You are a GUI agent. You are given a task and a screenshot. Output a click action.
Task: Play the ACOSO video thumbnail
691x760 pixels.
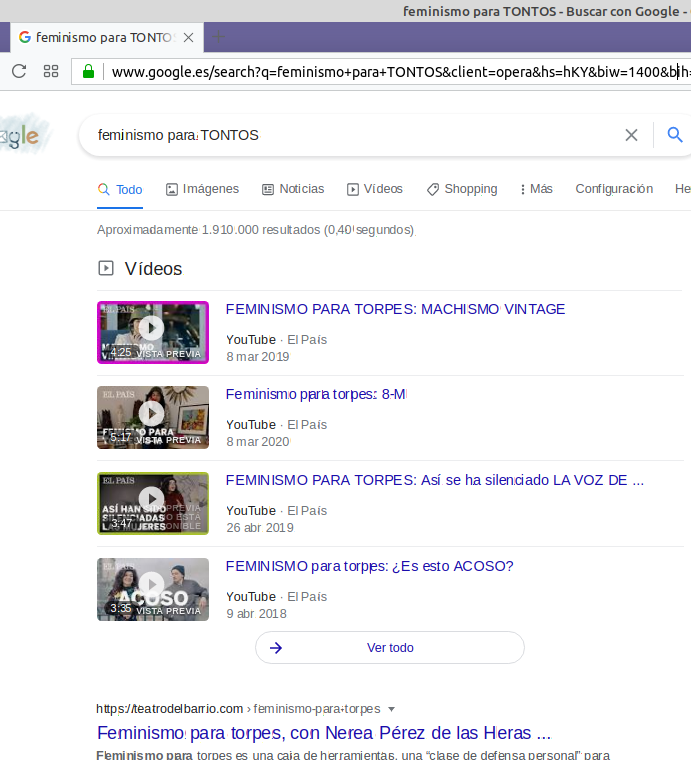point(153,589)
